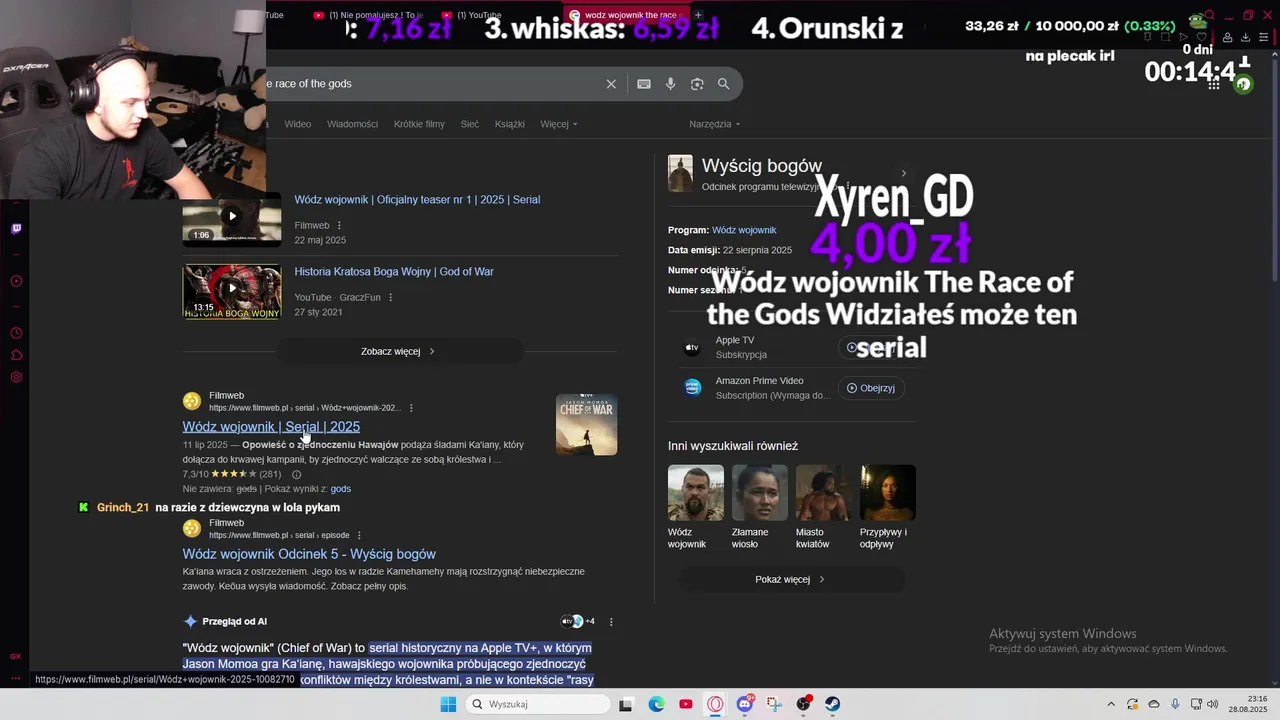Select Przypływy i odpływy related card

pos(887,507)
